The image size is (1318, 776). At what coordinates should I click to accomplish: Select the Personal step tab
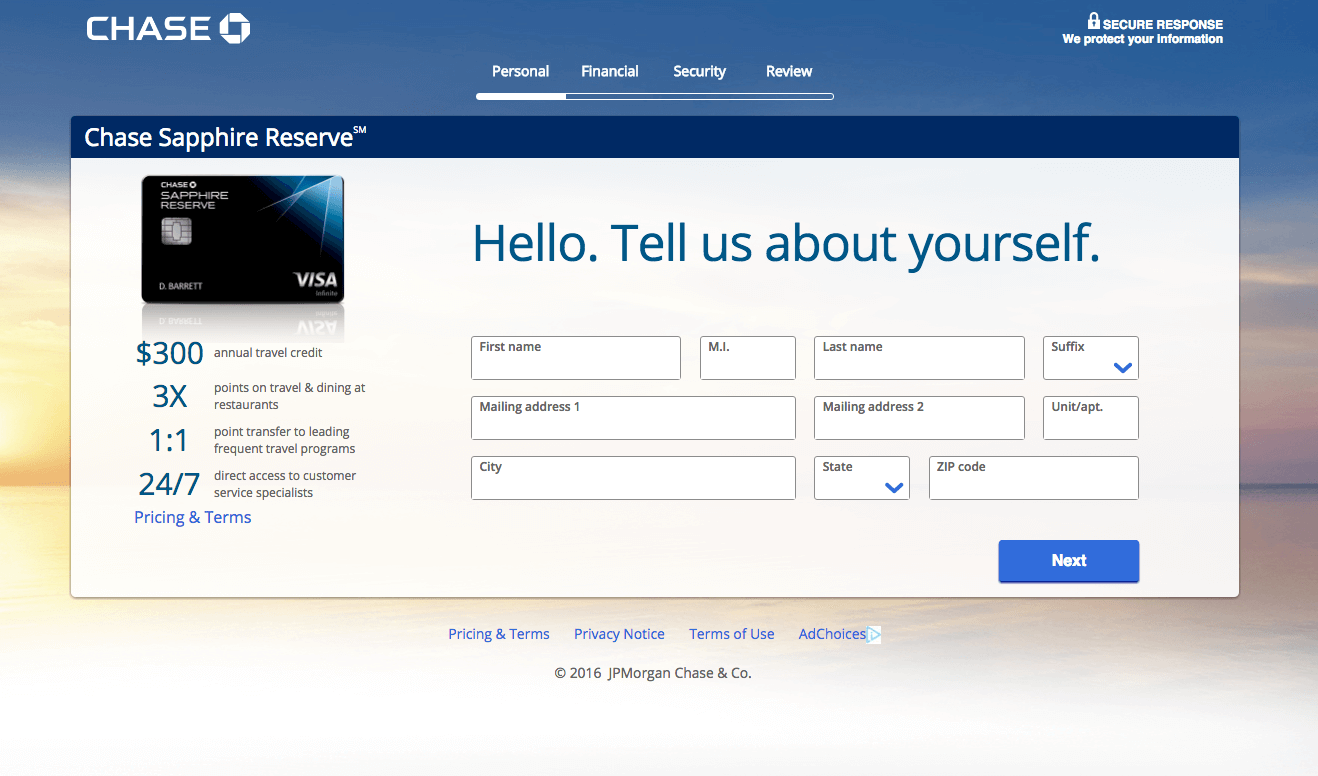pyautogui.click(x=520, y=71)
